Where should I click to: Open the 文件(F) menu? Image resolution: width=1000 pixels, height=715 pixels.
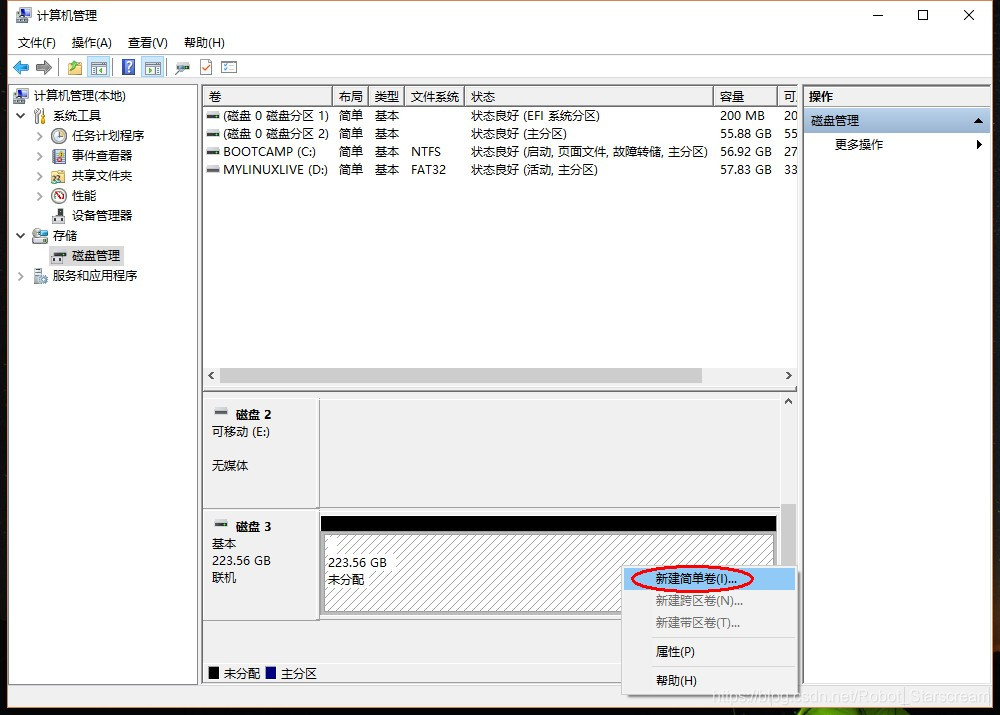pos(36,43)
